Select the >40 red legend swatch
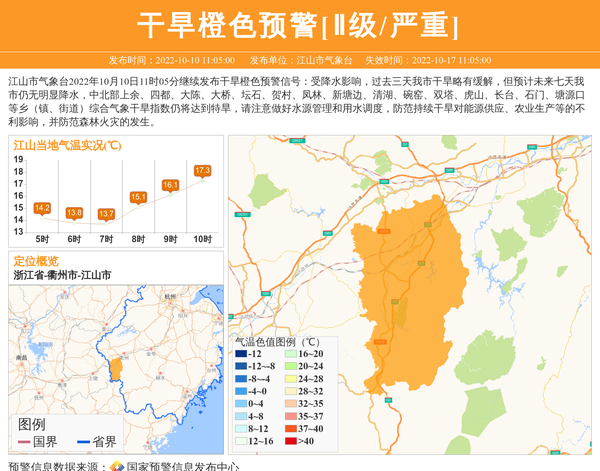The image size is (600, 471). (290, 440)
